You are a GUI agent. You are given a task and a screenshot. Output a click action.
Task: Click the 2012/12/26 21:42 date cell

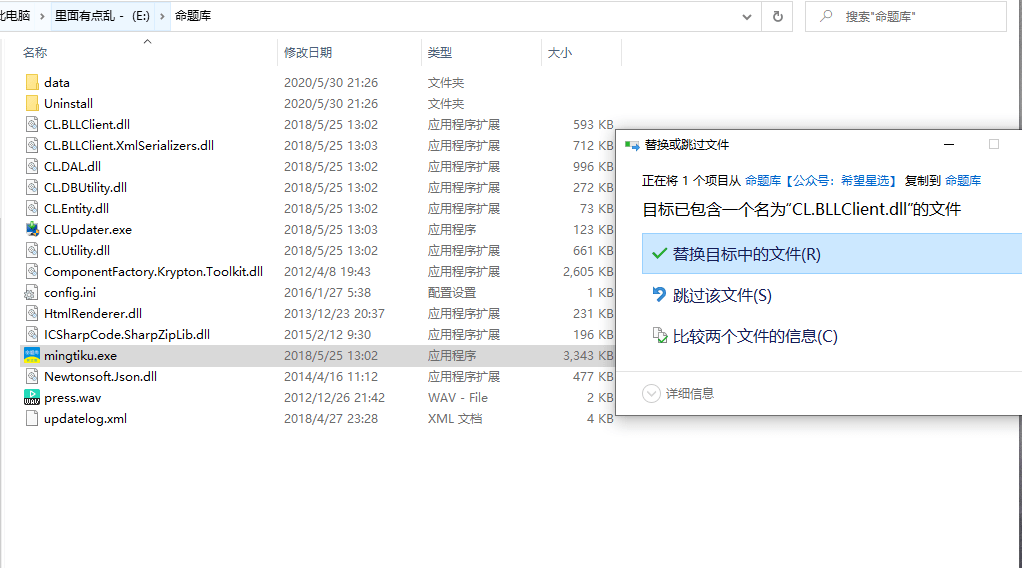[334, 398]
